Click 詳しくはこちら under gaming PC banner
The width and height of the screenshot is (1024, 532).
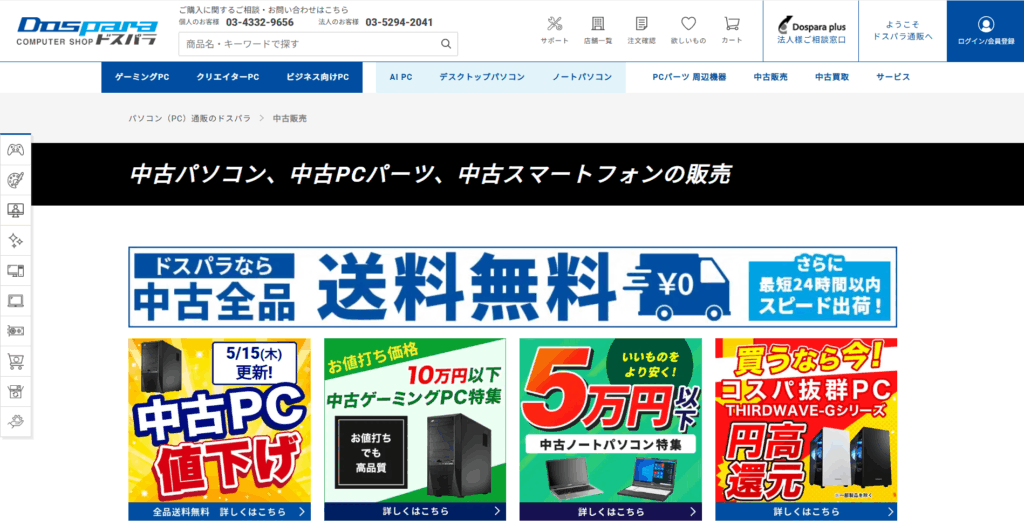(x=415, y=512)
